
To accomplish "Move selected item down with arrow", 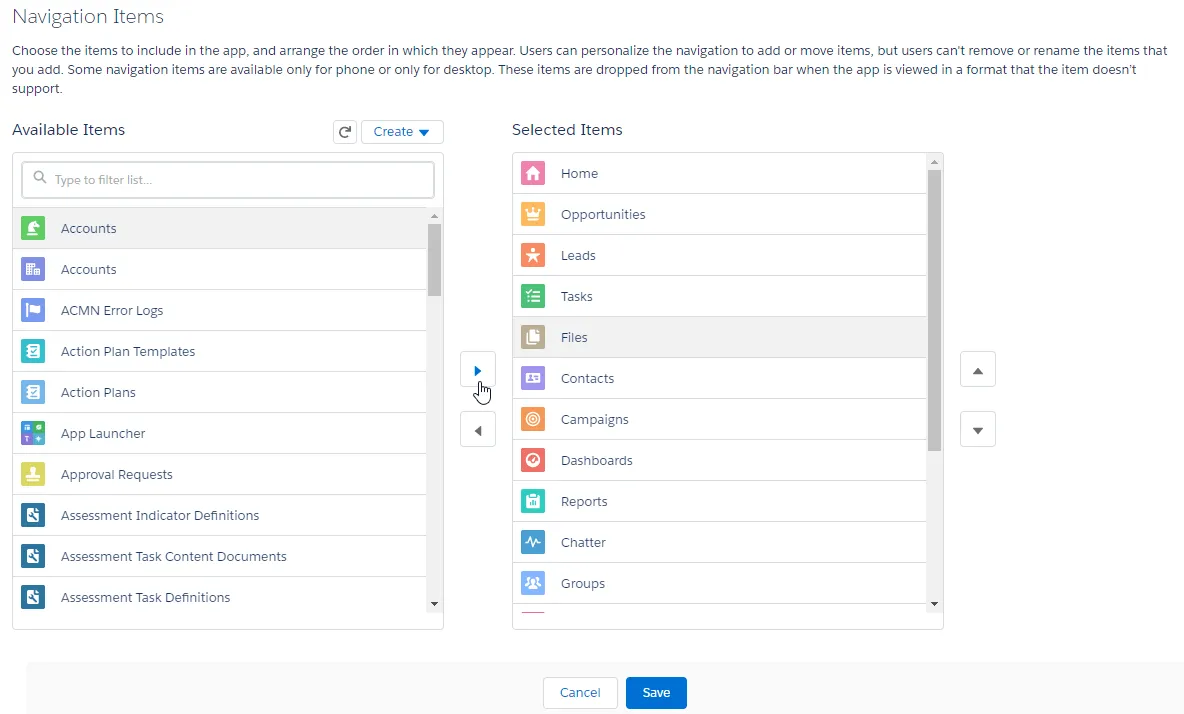I will coord(977,430).
